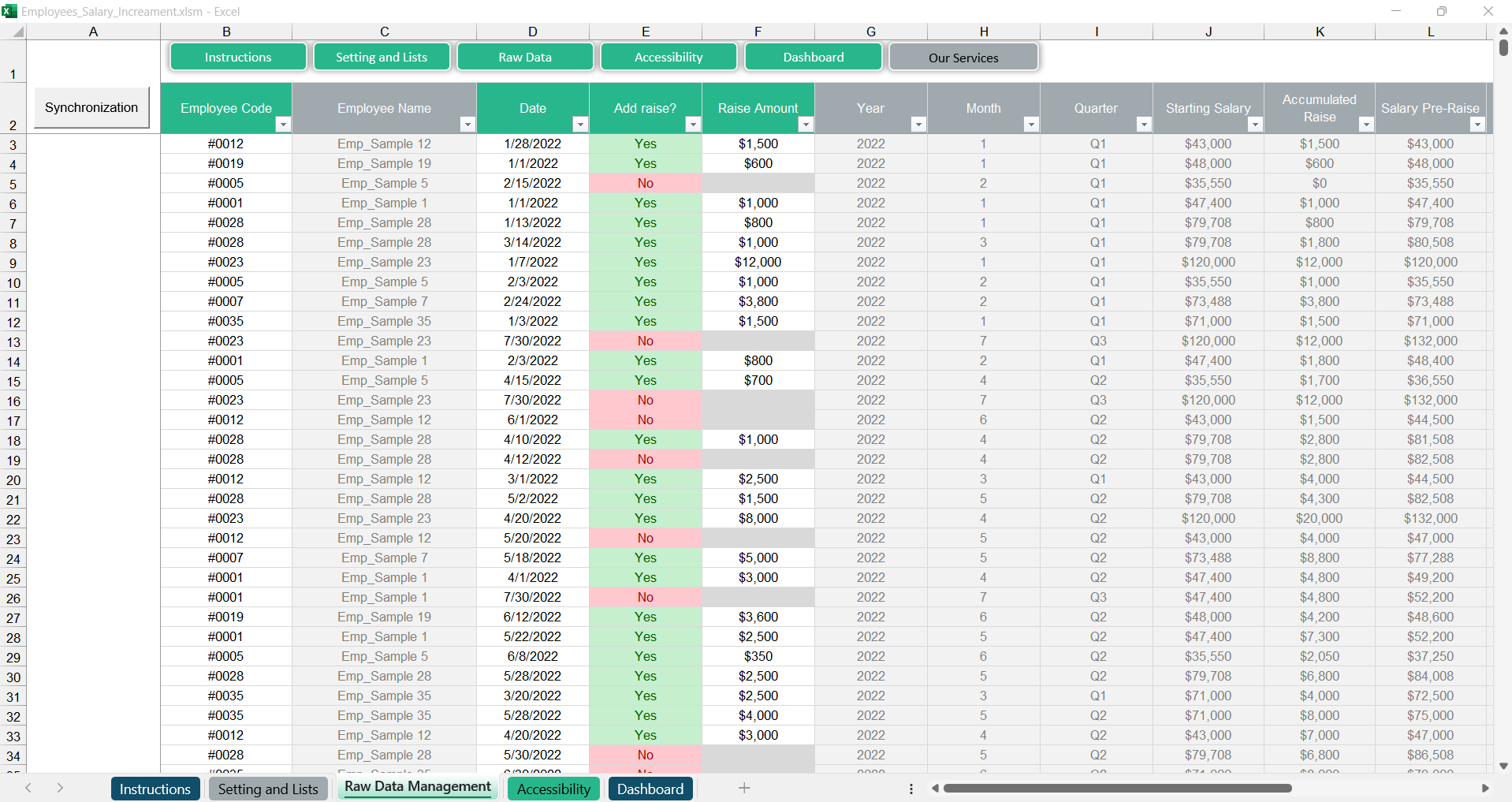Click the Select All corner triangle

click(x=17, y=32)
